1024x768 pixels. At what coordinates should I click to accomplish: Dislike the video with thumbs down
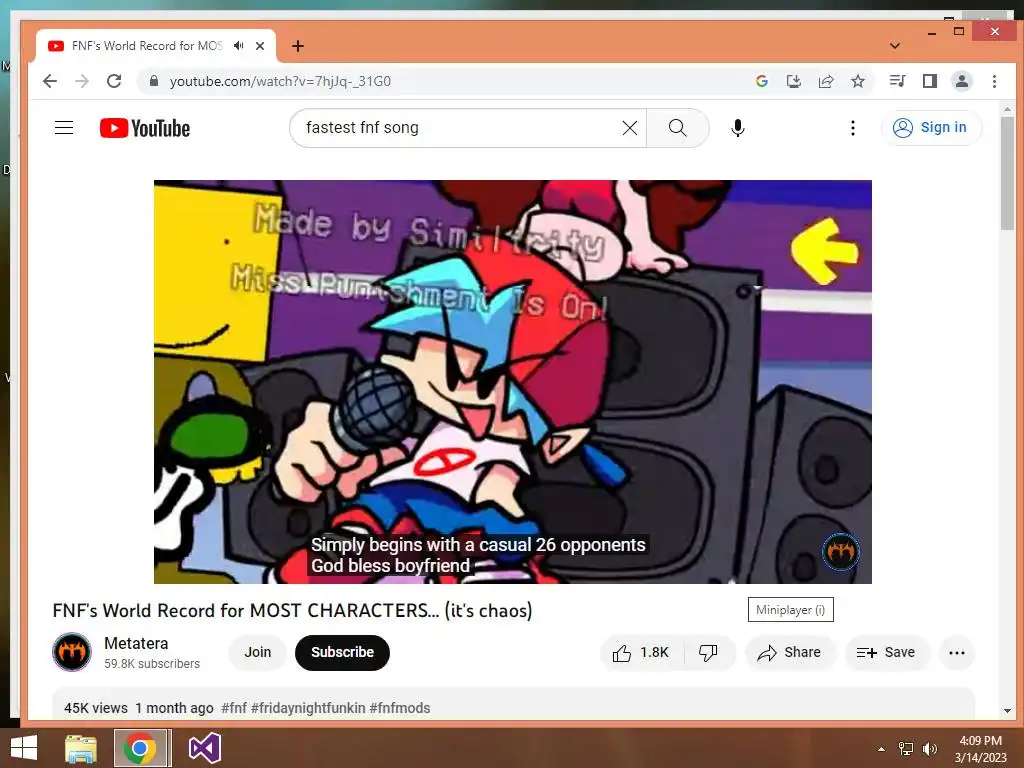coord(709,652)
